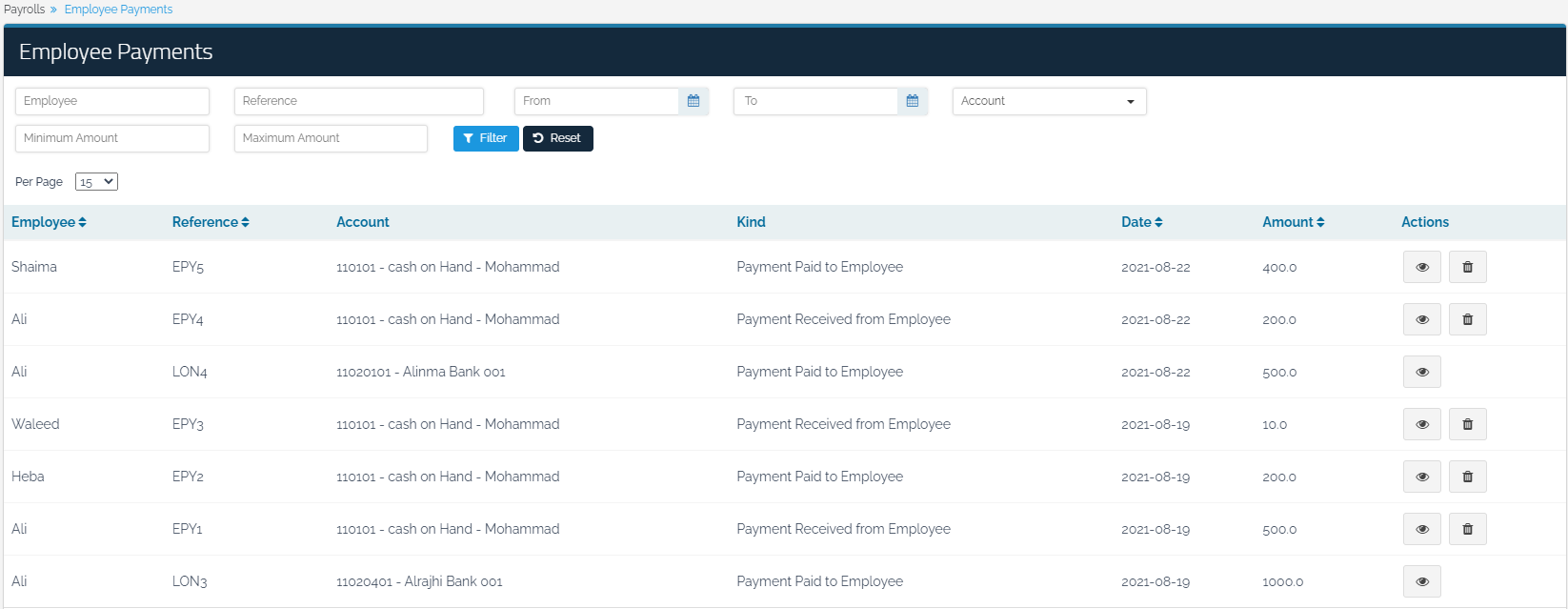The height and width of the screenshot is (609, 1568).
Task: View payment details for reference EPY5
Action: (1421, 267)
